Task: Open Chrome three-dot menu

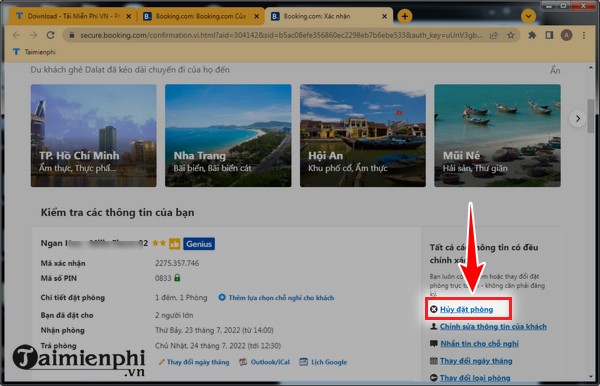Action: point(584,35)
